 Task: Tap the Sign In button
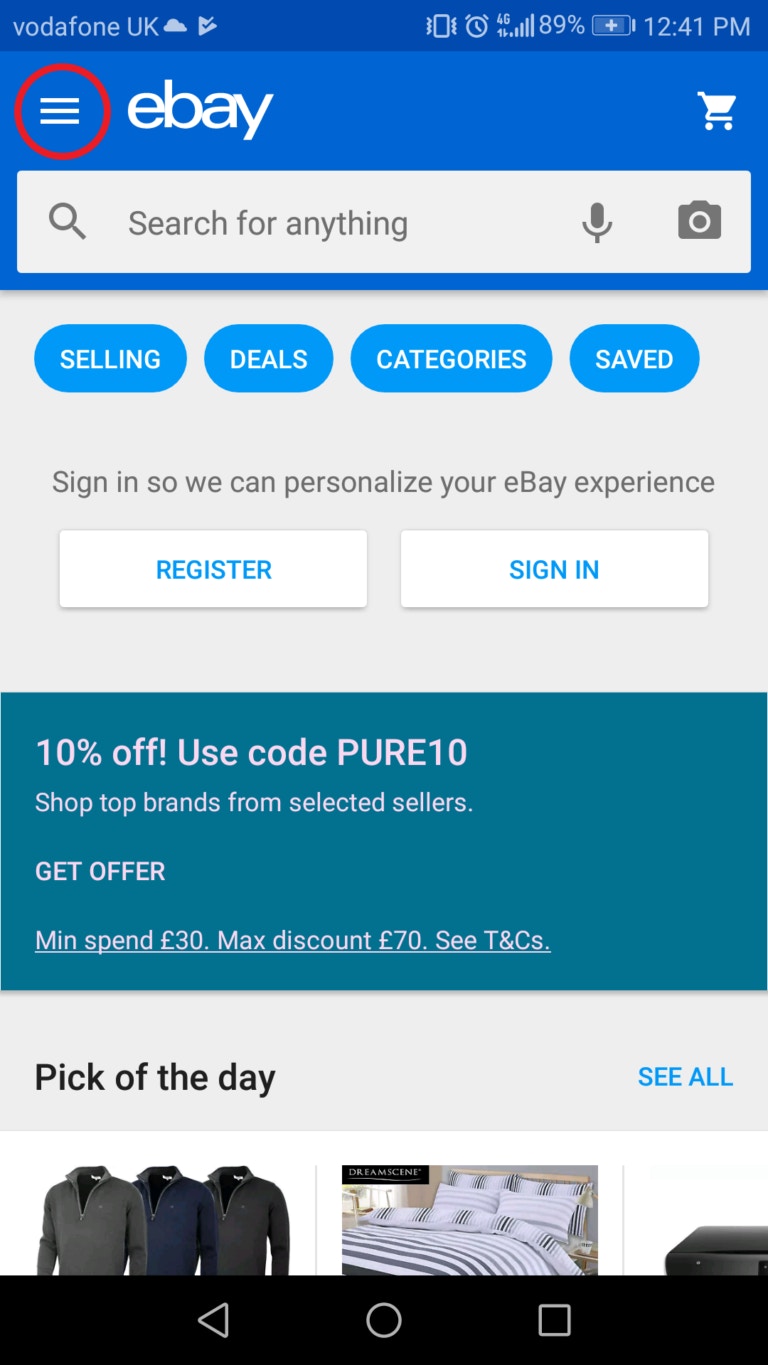(x=554, y=569)
